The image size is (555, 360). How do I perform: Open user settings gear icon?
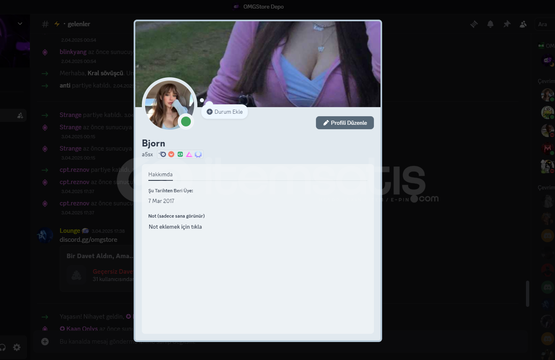click(x=17, y=347)
